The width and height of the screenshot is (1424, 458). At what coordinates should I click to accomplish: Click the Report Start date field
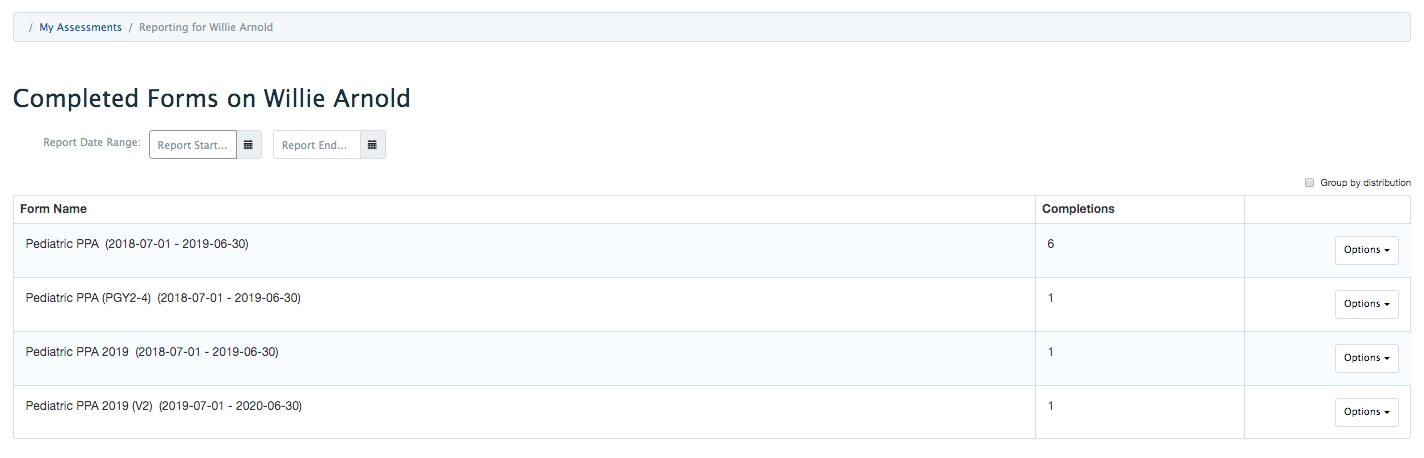pos(193,145)
